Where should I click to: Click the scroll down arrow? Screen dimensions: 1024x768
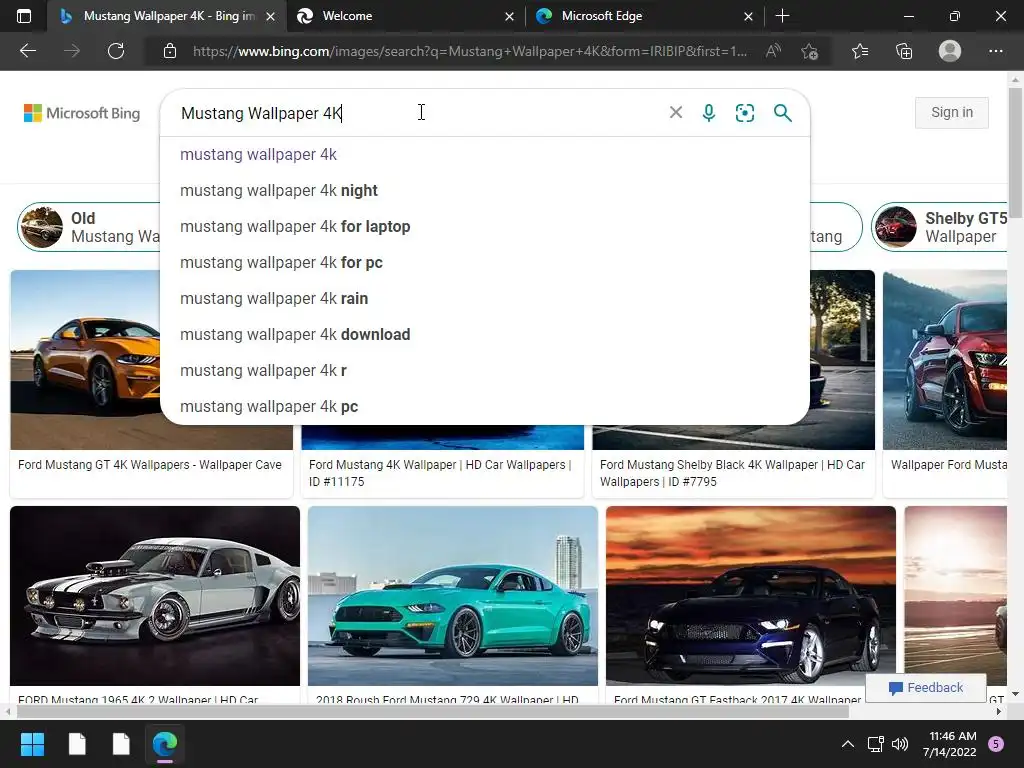[1015, 694]
